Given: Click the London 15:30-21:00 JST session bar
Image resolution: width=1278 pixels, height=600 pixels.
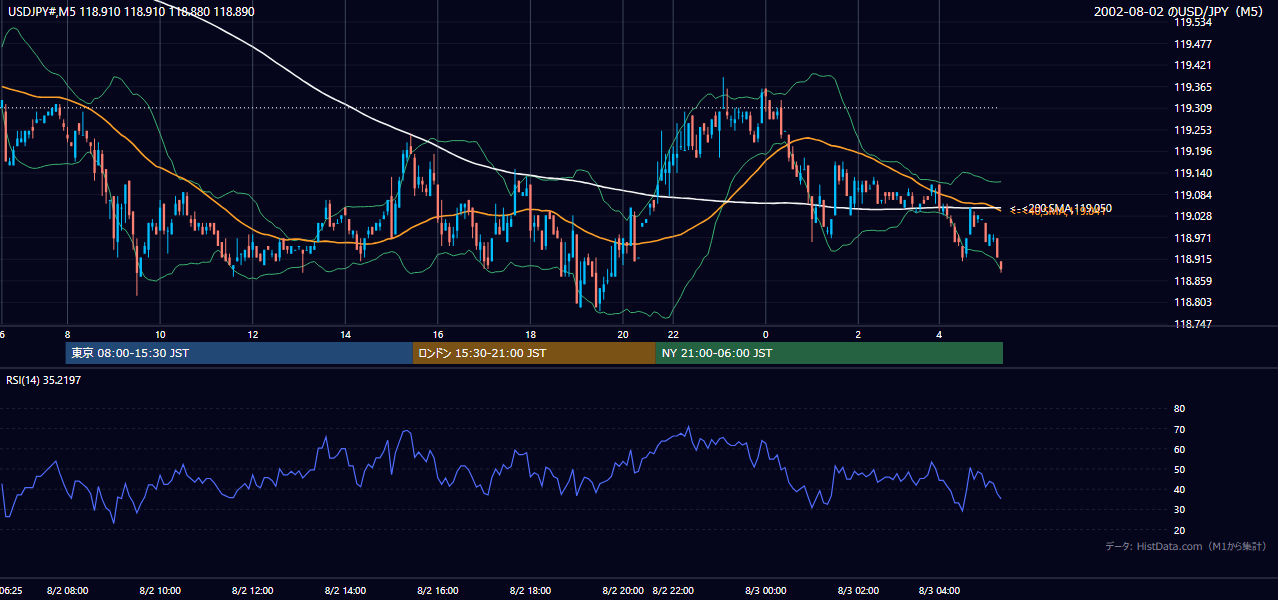Looking at the screenshot, I should click(x=534, y=353).
